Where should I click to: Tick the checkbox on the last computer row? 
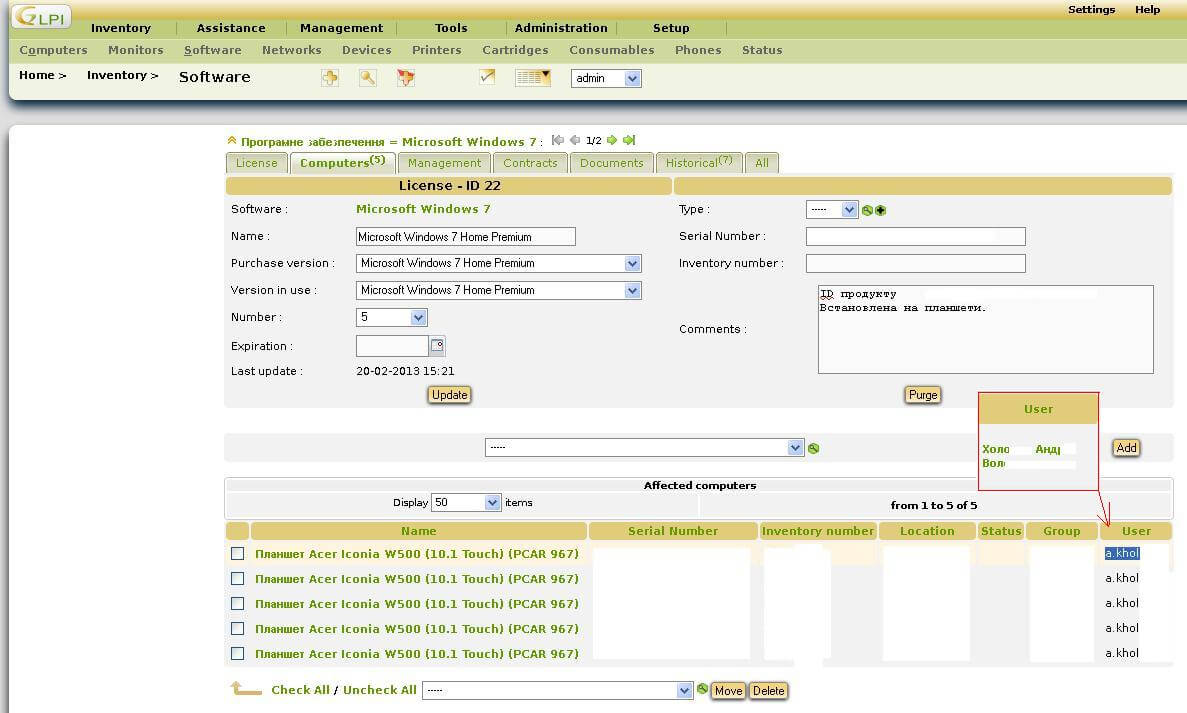coord(237,653)
